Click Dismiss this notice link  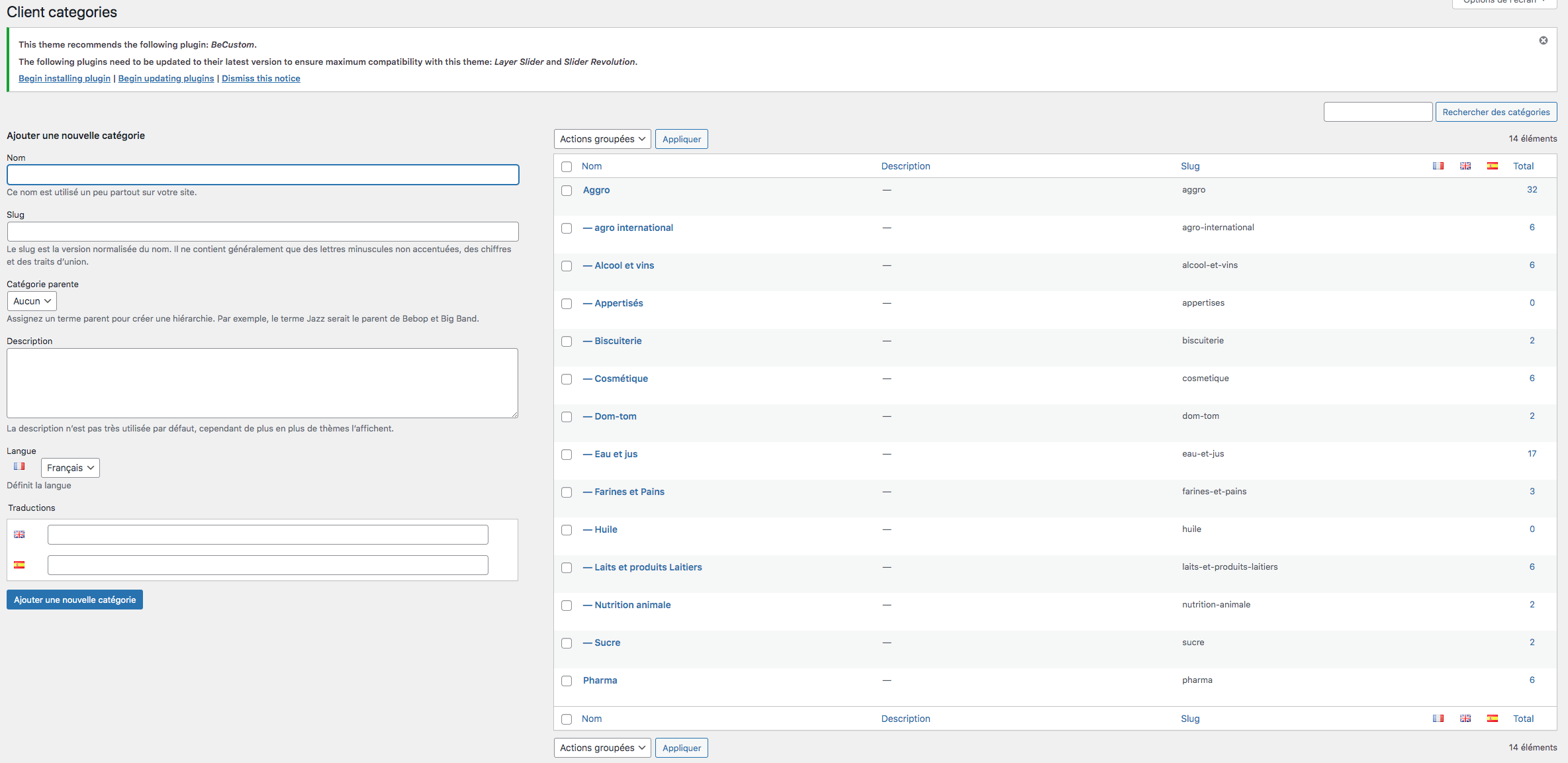click(x=261, y=78)
